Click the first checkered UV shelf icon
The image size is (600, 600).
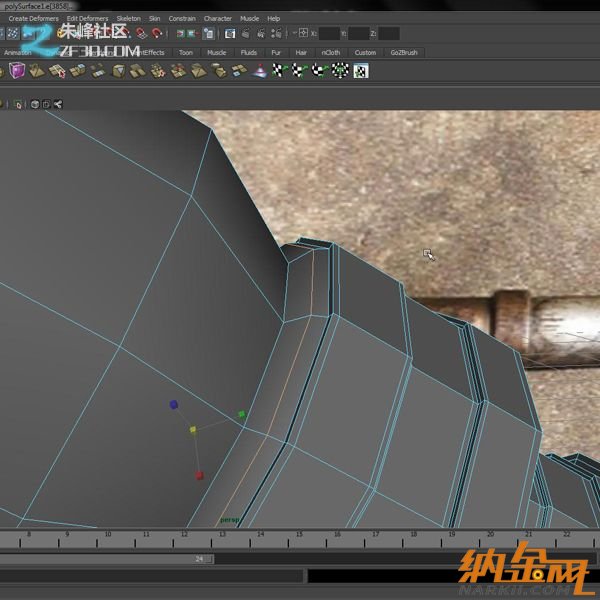pyautogui.click(x=280, y=71)
